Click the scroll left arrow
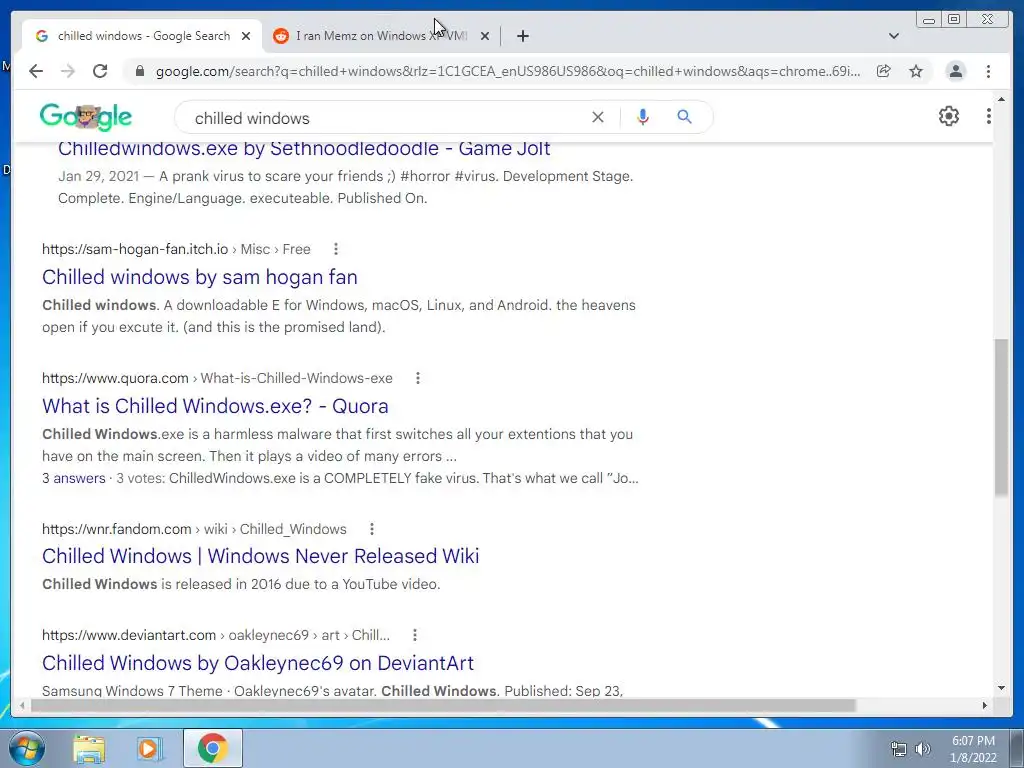Screen dimensions: 1024x768 [x=22, y=705]
